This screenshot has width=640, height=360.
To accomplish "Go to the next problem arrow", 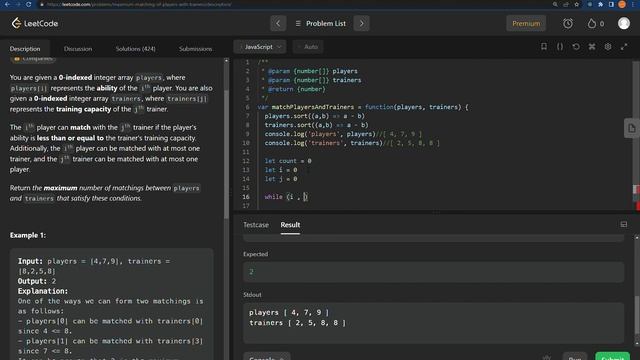I will point(361,23).
